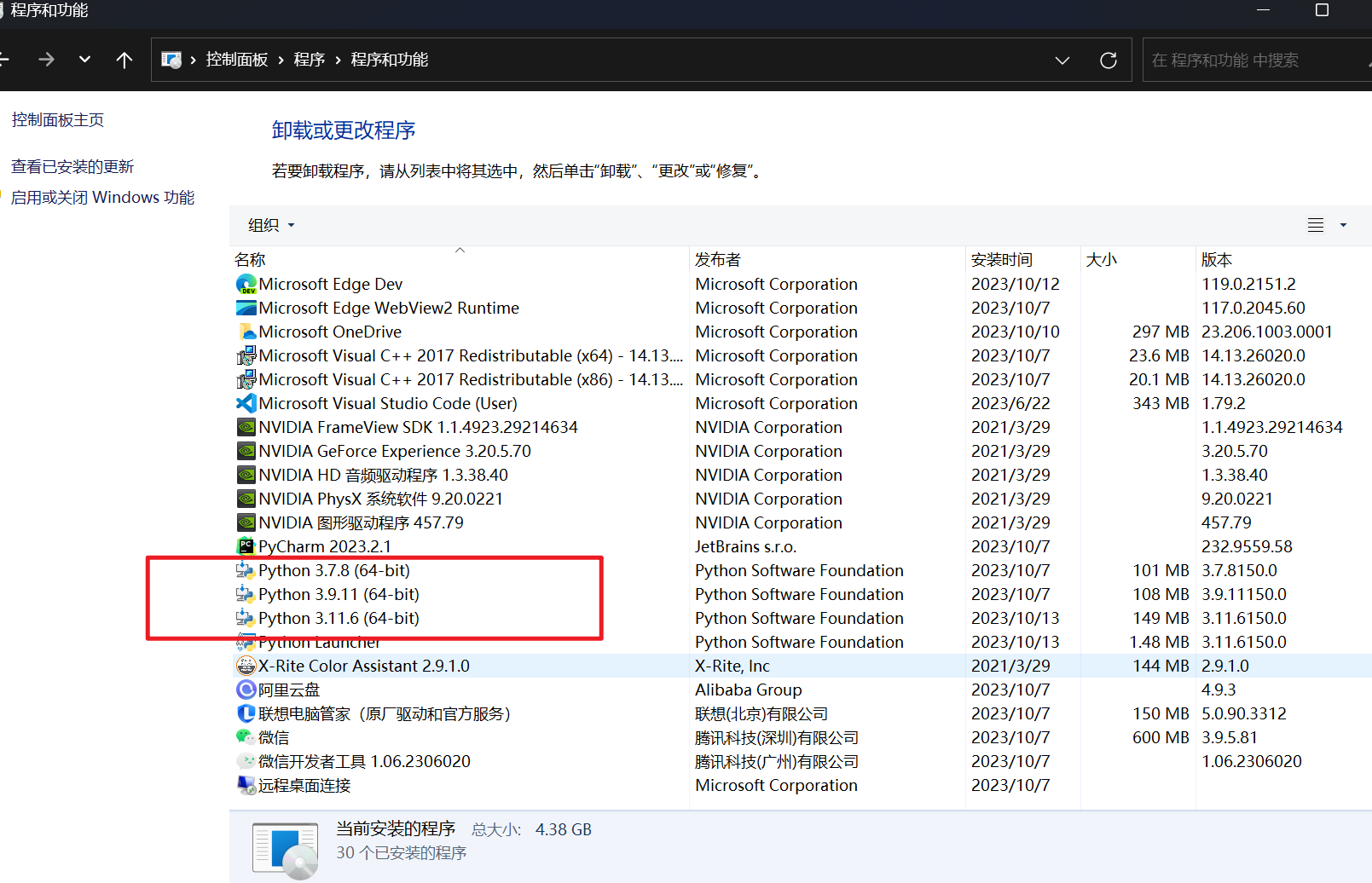Click the NVIDIA GeForce Experience icon
The width and height of the screenshot is (1372, 883).
(246, 451)
